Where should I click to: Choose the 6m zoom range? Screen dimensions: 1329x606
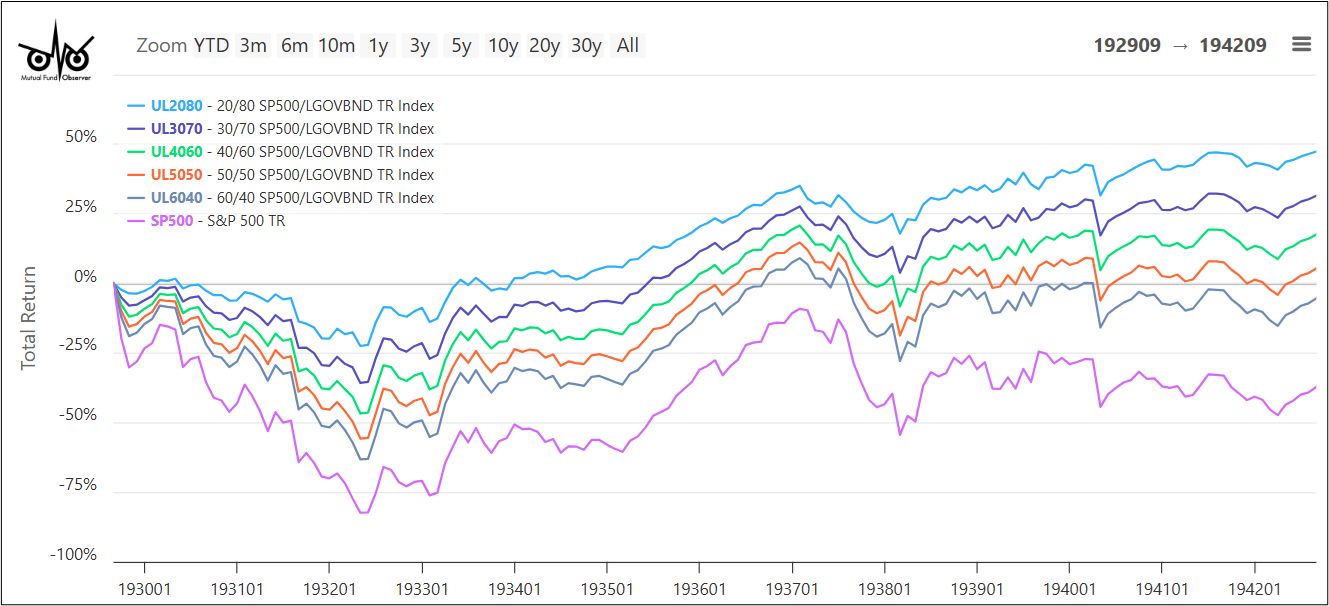click(294, 45)
